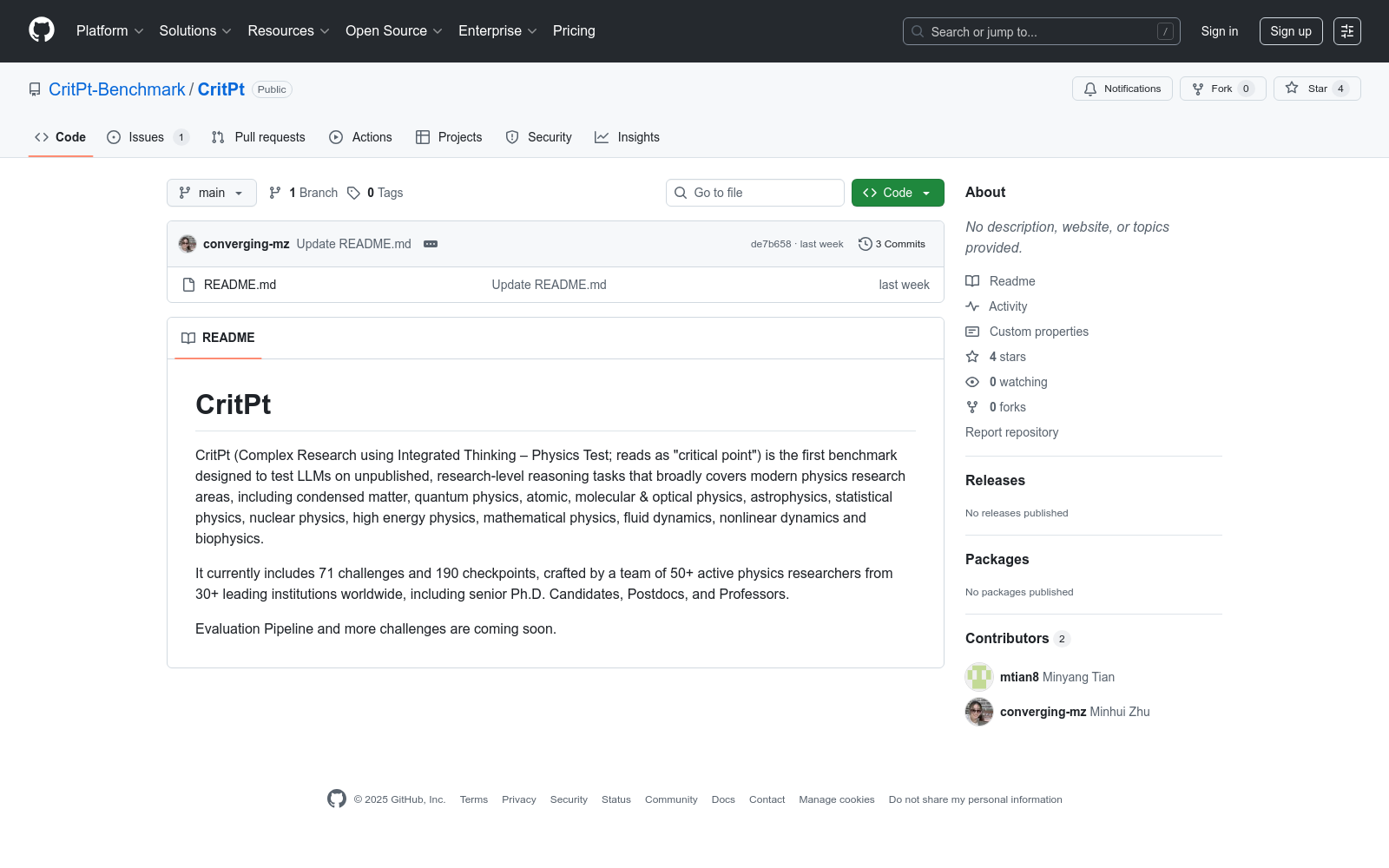Open the footer Terms link

pyautogui.click(x=474, y=799)
